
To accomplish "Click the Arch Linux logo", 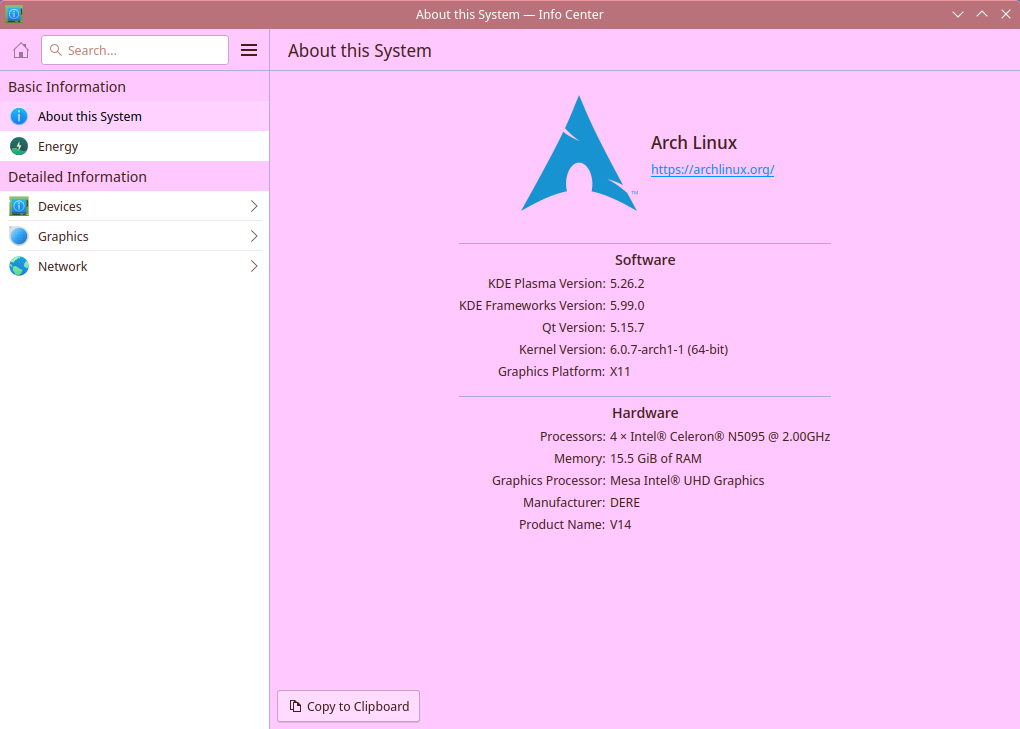I will (579, 153).
